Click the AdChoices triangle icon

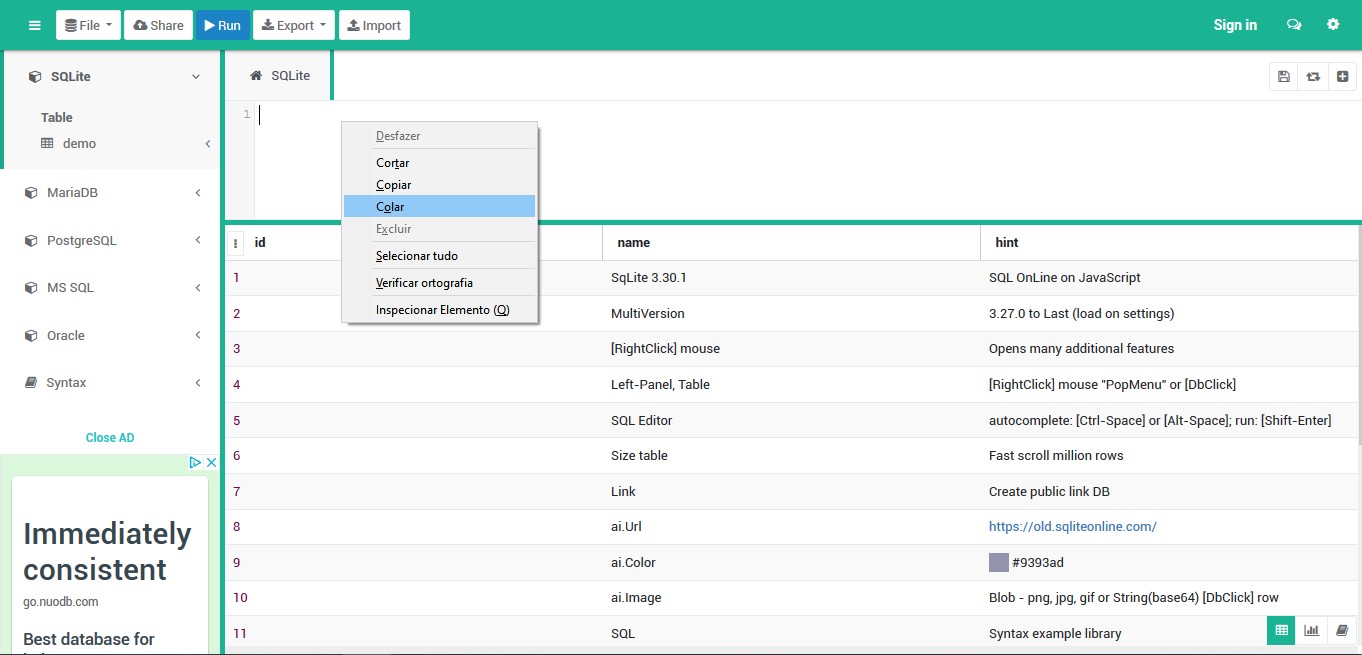pyautogui.click(x=196, y=463)
